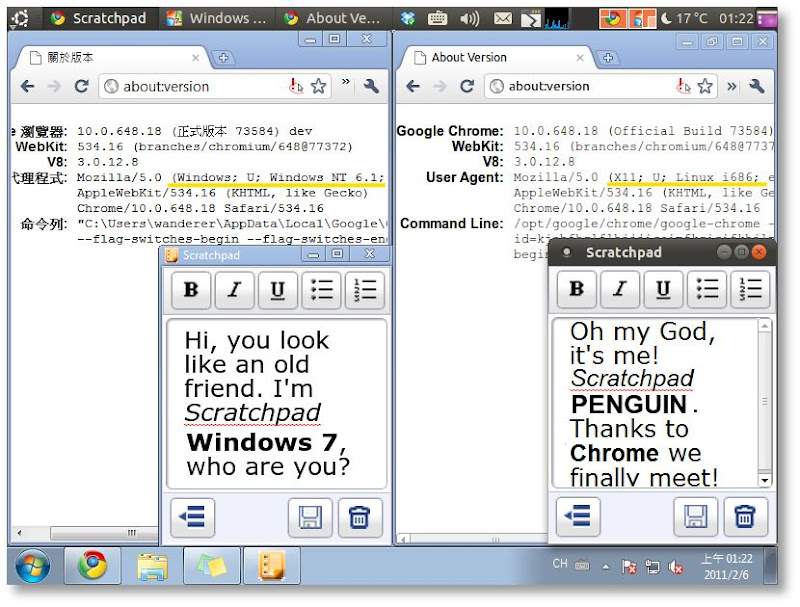Delete note in Linux Scratchpad

(x=745, y=517)
